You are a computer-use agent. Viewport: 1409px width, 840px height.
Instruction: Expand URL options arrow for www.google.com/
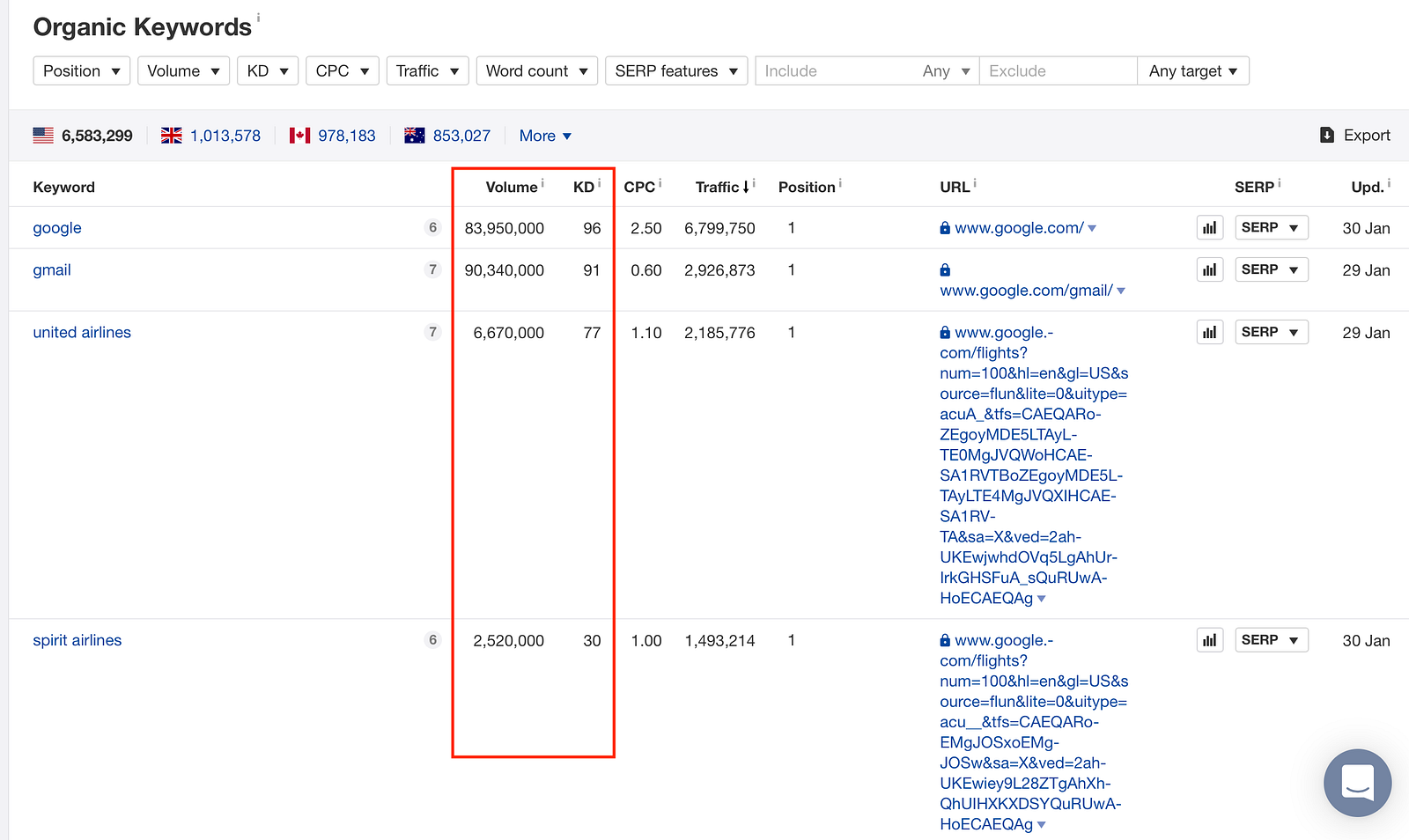click(1092, 229)
